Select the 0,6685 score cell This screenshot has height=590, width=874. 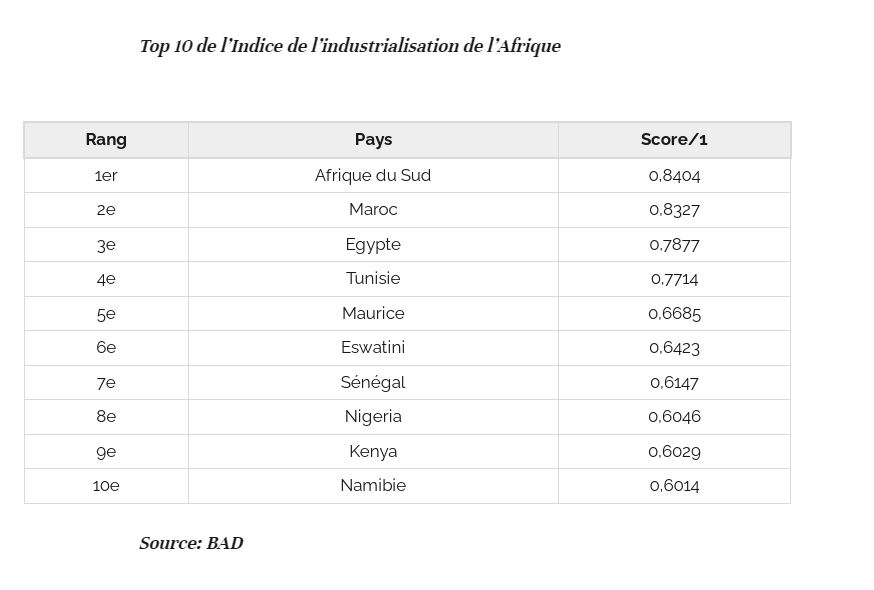[x=674, y=313]
